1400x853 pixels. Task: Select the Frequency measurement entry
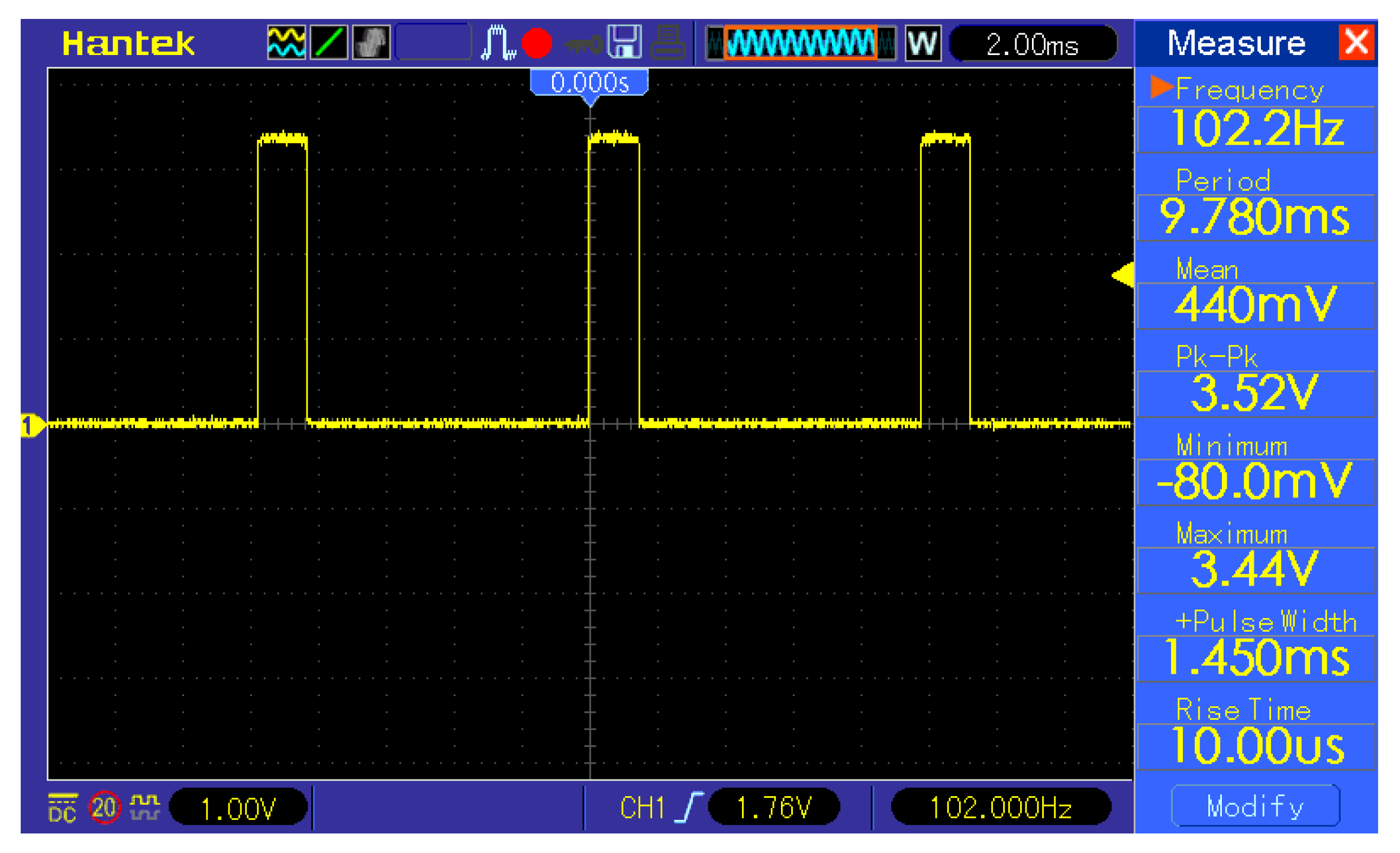tap(1249, 90)
